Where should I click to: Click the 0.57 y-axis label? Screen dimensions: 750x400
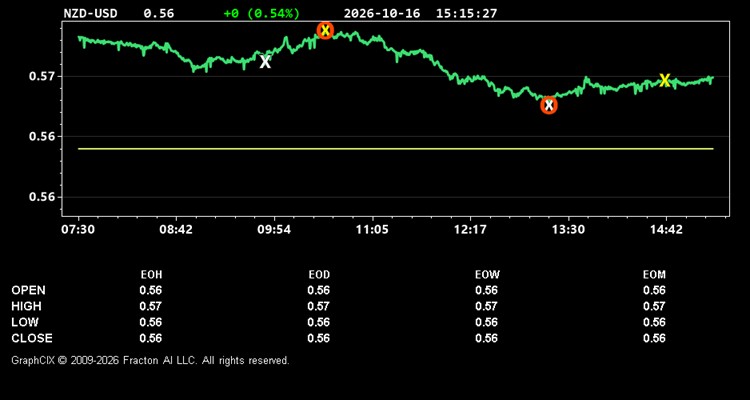tap(42, 76)
